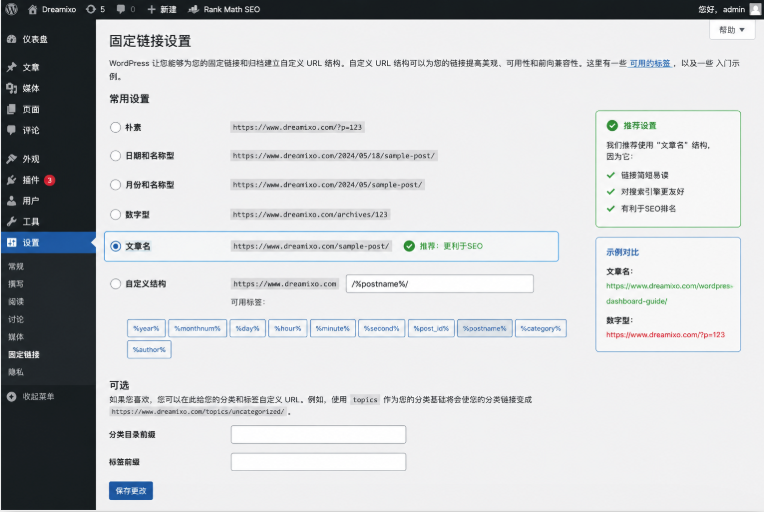764x512 pixels.
Task: Click the 示例对比 panel heading
Action: click(x=622, y=252)
